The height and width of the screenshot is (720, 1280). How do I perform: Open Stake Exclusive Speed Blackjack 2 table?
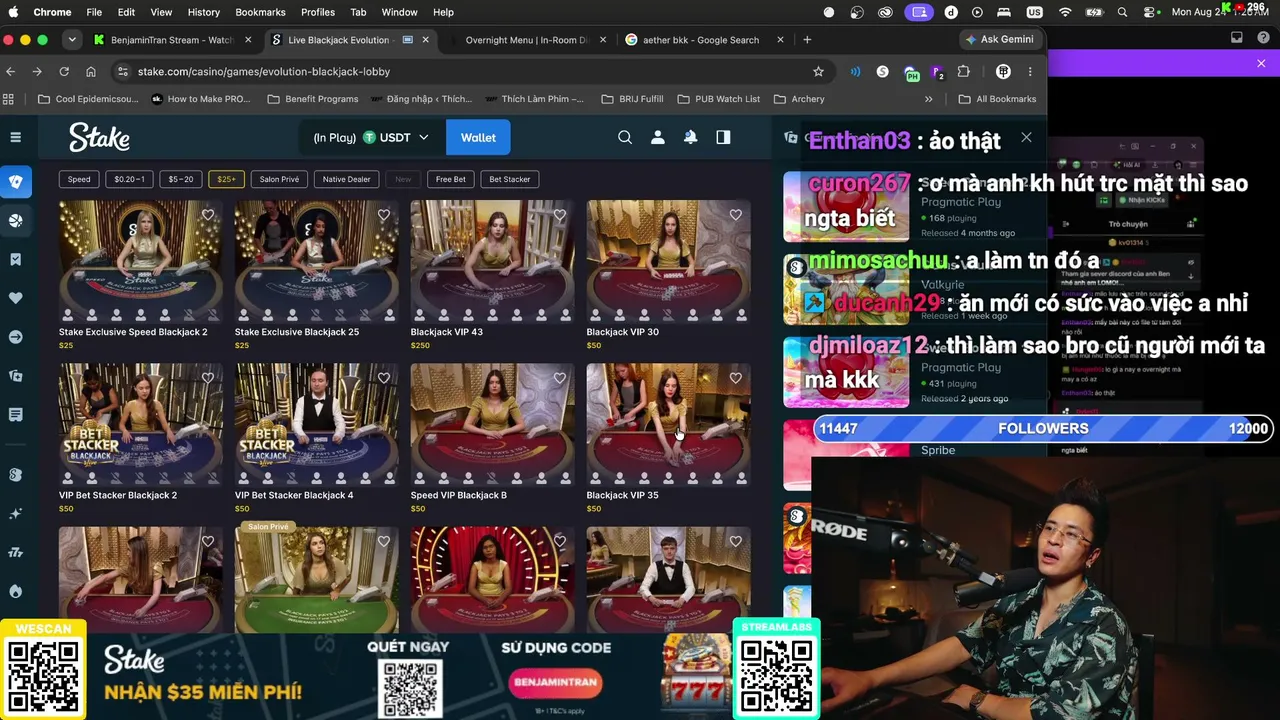(141, 261)
